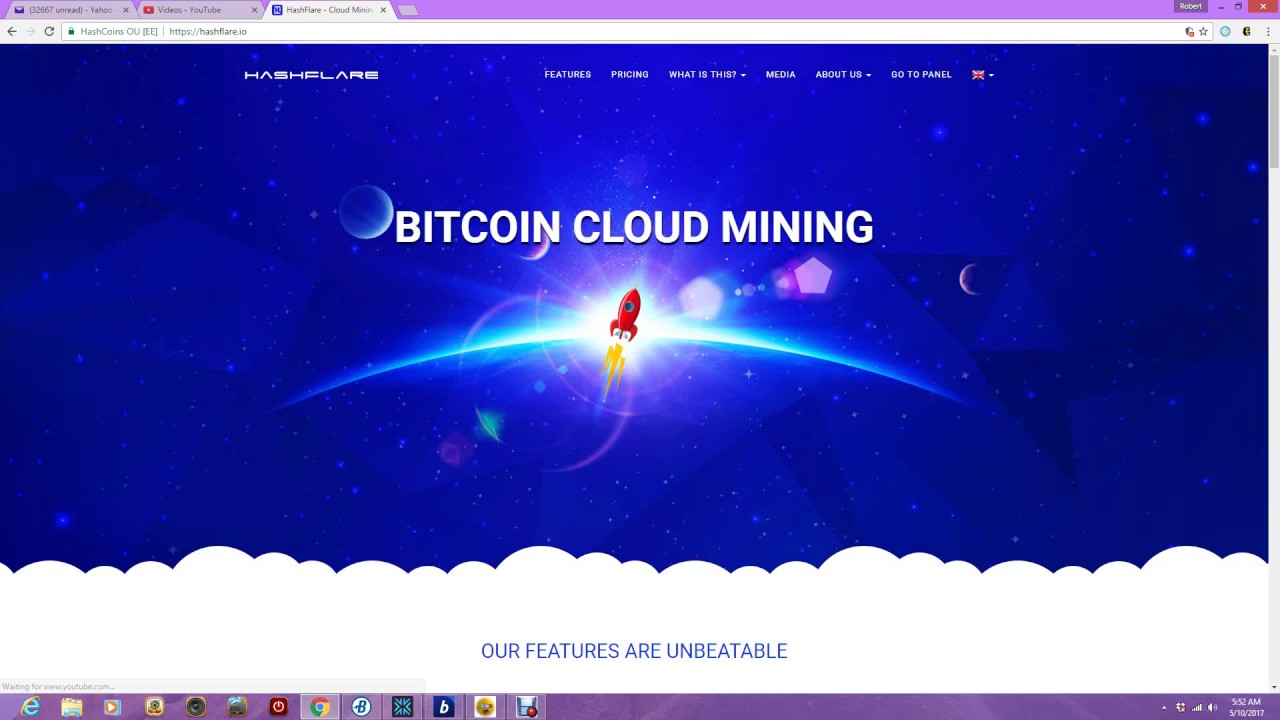Close the Yahoo mail tab

126,10
